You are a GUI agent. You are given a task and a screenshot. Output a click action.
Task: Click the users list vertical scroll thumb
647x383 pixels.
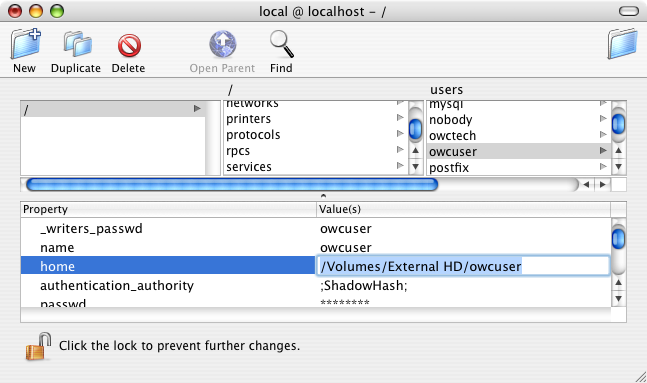coord(618,124)
